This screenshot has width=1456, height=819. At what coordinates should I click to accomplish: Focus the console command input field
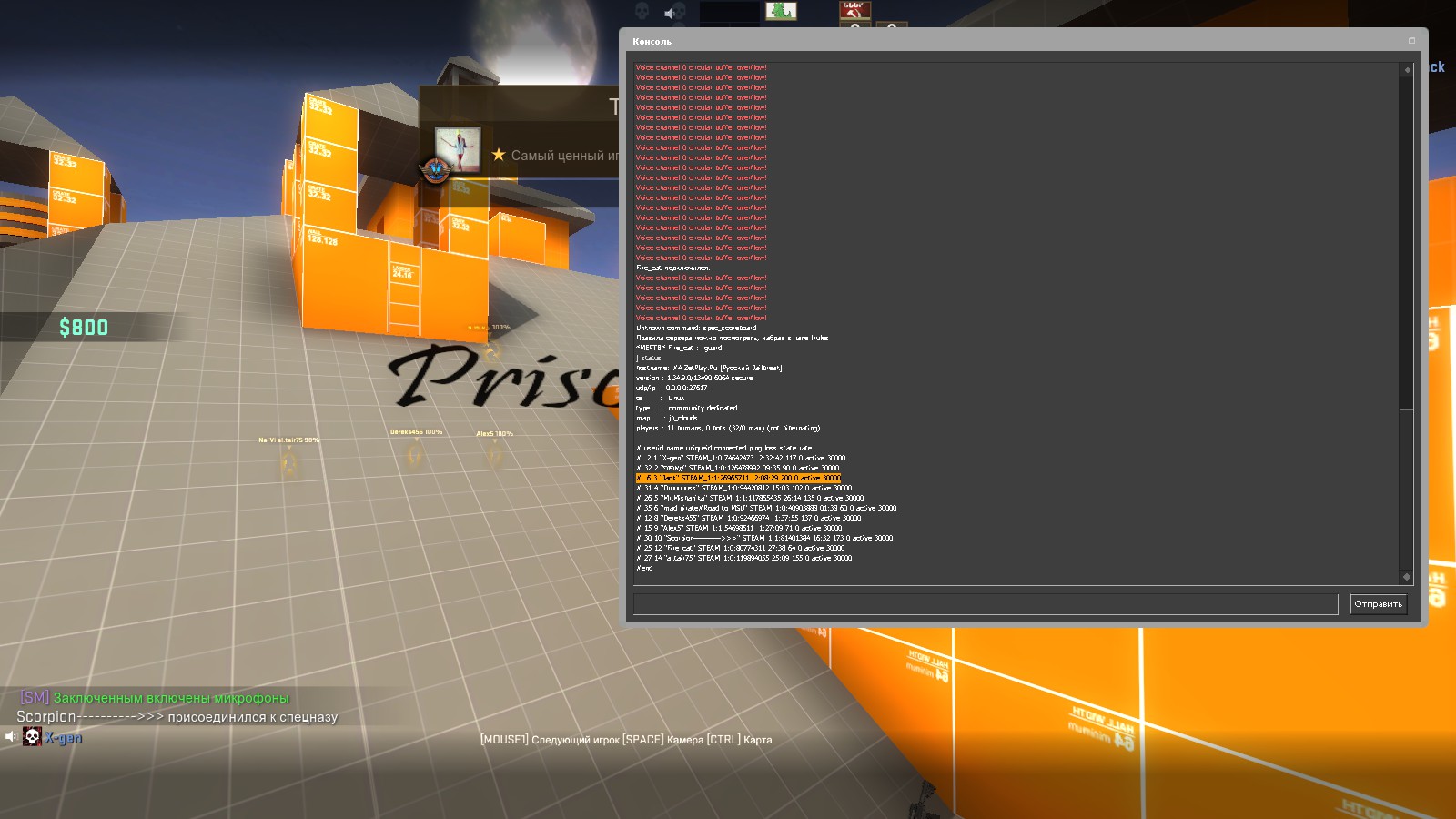point(985,604)
